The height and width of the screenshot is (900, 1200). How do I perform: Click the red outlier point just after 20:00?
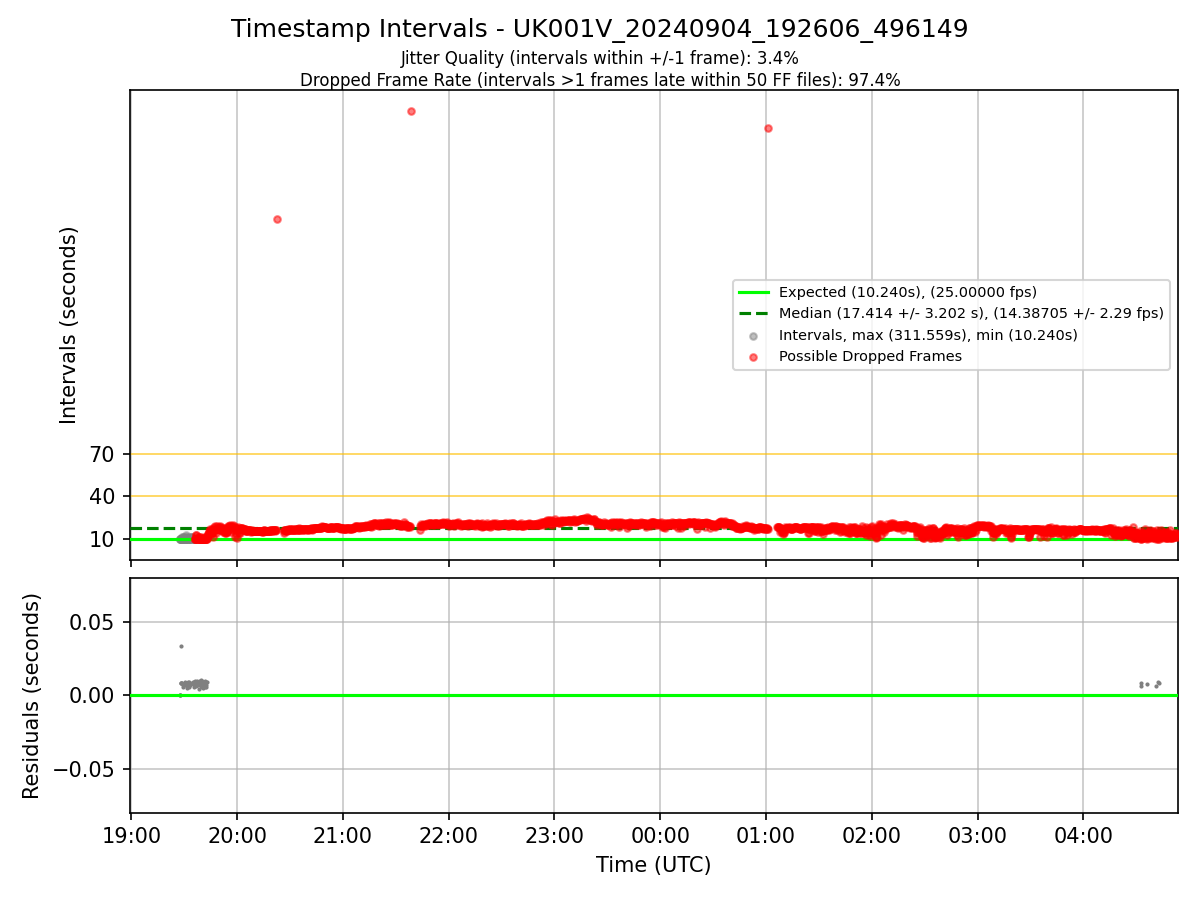click(x=277, y=219)
